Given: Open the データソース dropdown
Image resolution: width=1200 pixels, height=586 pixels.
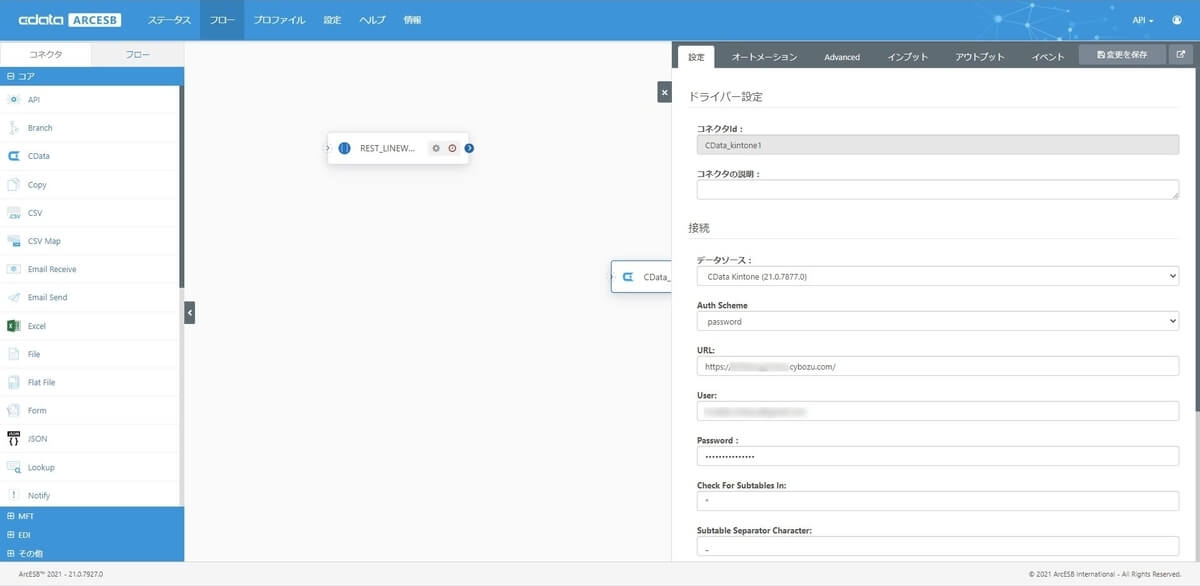Looking at the screenshot, I should (x=938, y=276).
